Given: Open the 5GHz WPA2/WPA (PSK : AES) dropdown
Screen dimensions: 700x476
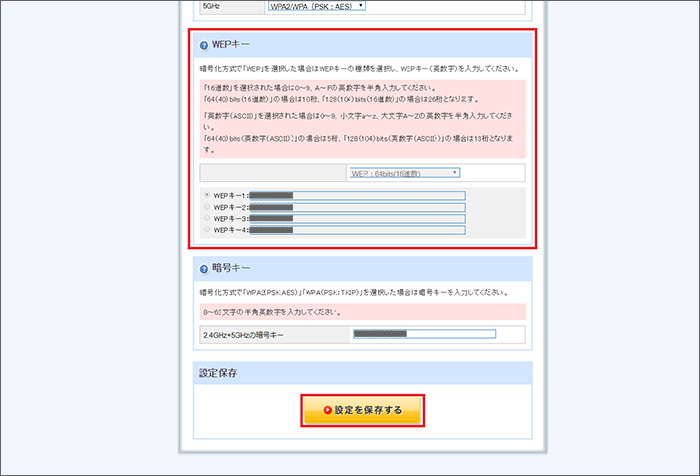Looking at the screenshot, I should tap(317, 6).
